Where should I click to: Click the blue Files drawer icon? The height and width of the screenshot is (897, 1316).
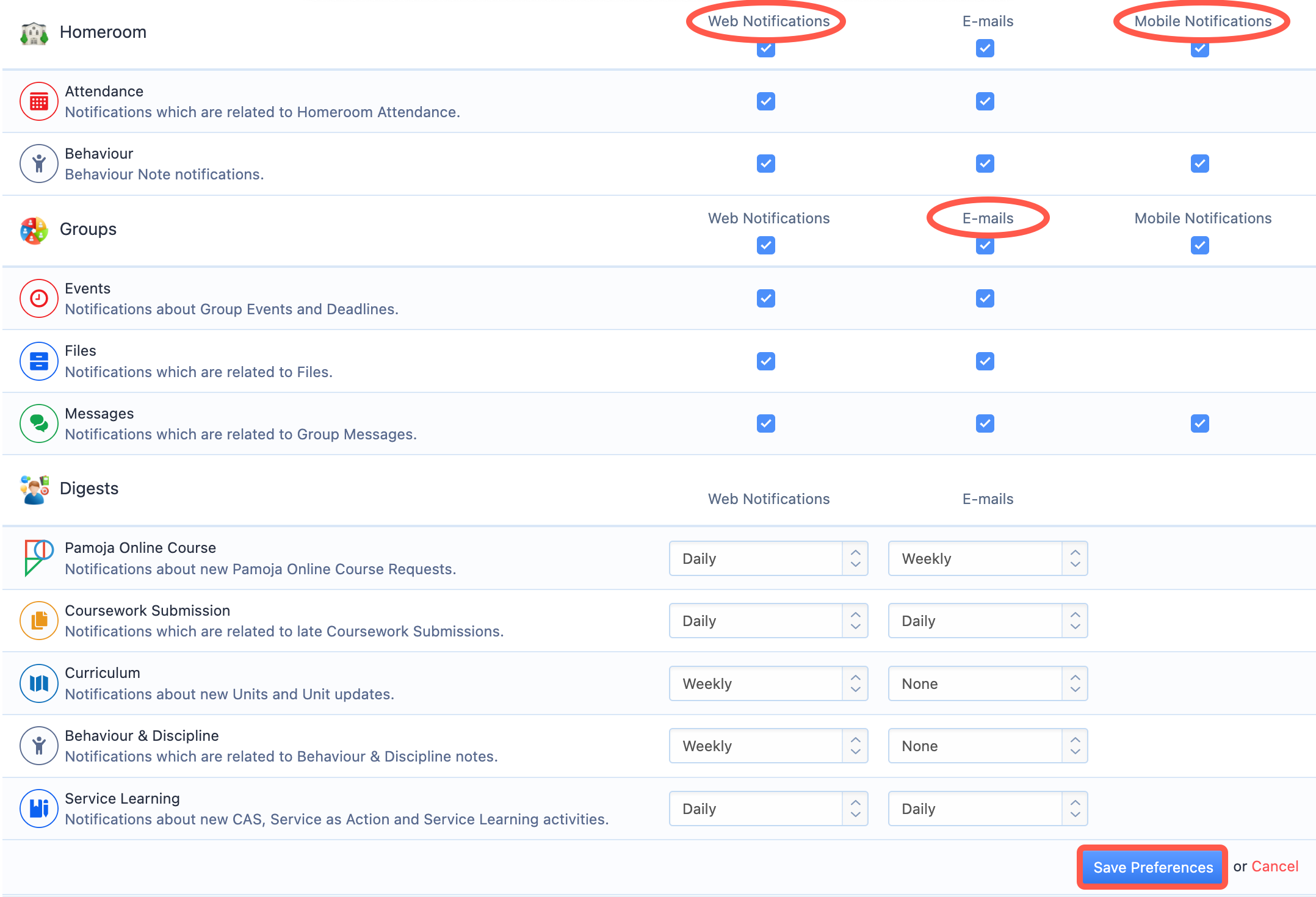39,361
